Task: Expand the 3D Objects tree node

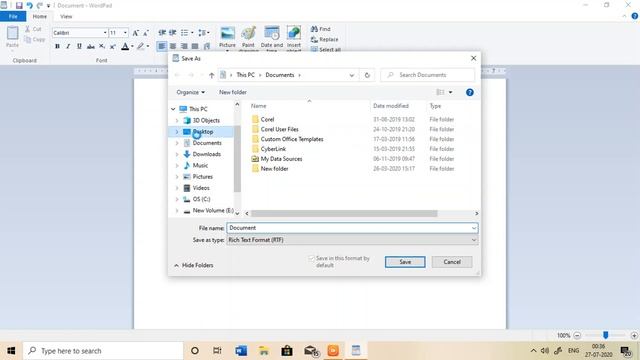Action: (x=177, y=120)
